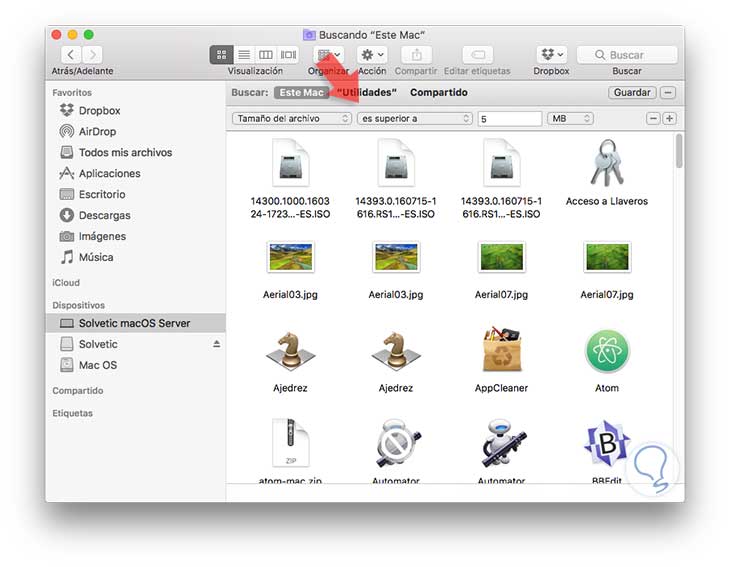Select the Este Mac search scope
The image size is (730, 567).
click(302, 93)
